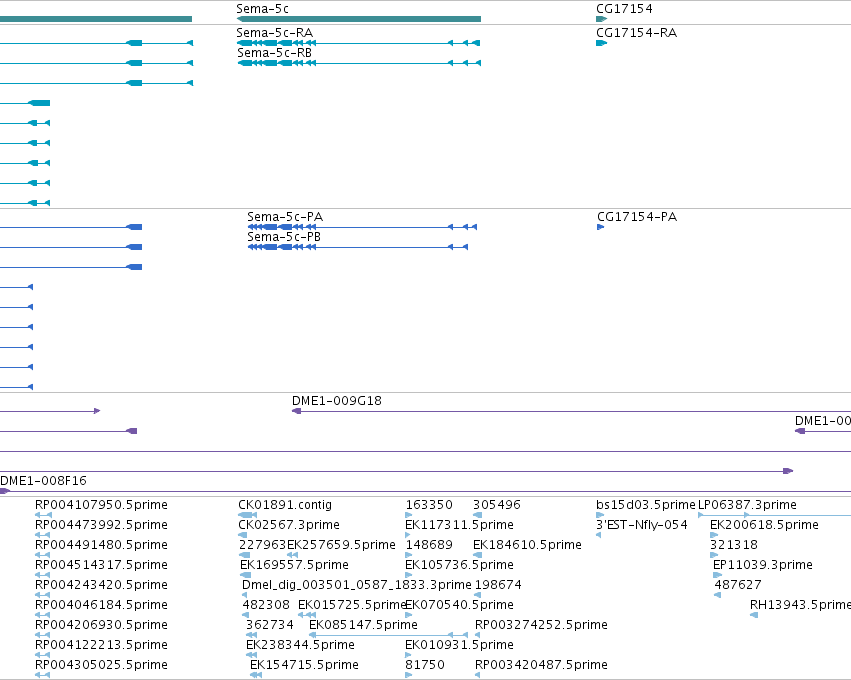Select EK184610.5prime EST label
Viewport: 851px width, 680px height.
point(527,545)
